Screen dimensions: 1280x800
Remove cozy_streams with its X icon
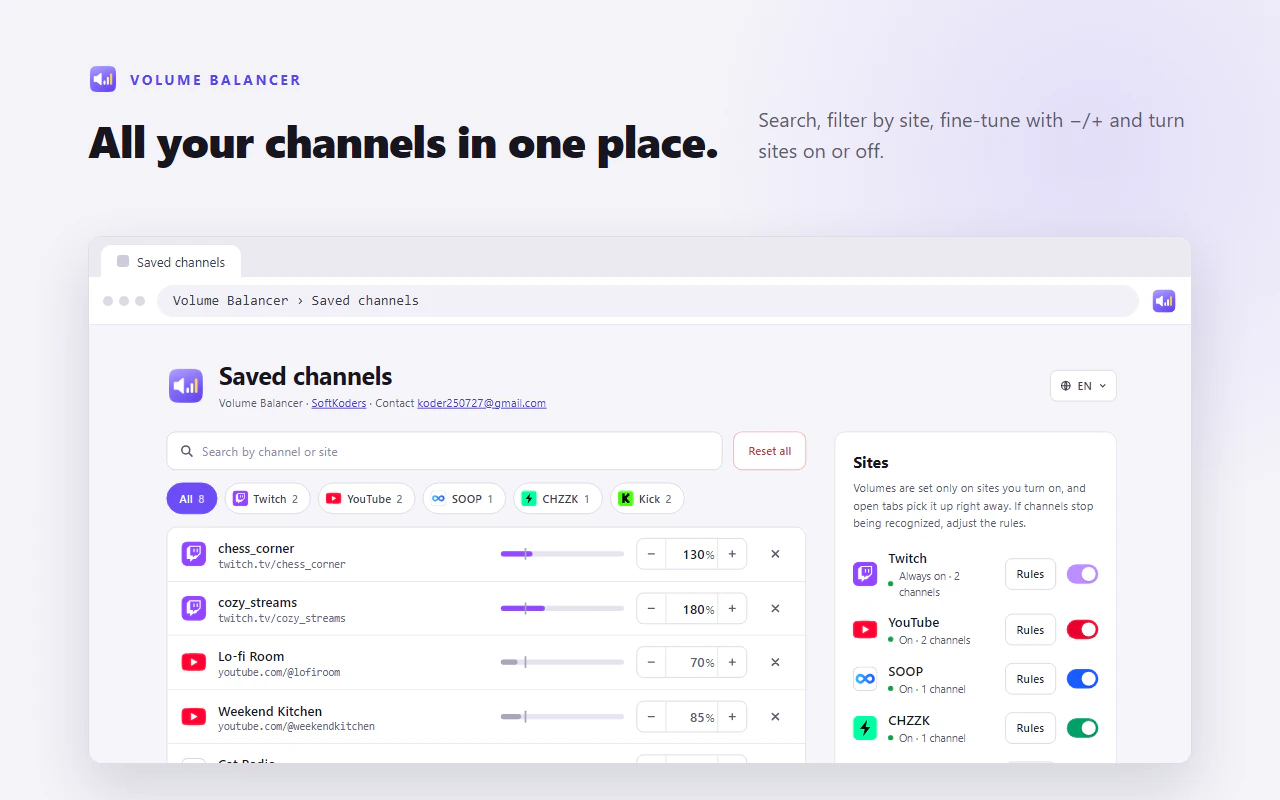pos(775,608)
